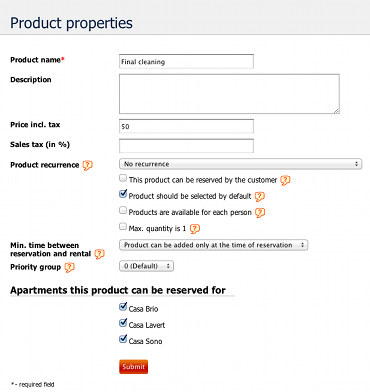Click help icon beside customer reservation option
The width and height of the screenshot is (370, 392).
tap(285, 180)
